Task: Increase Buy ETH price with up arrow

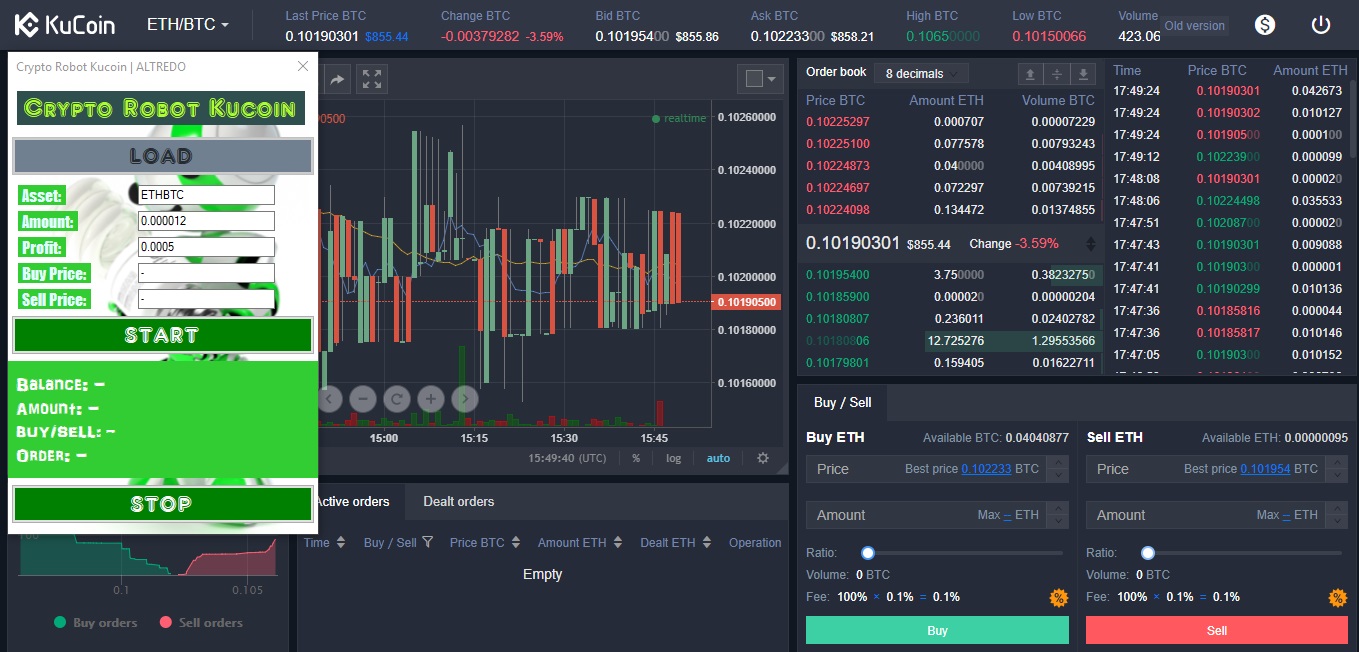Action: [1060, 463]
